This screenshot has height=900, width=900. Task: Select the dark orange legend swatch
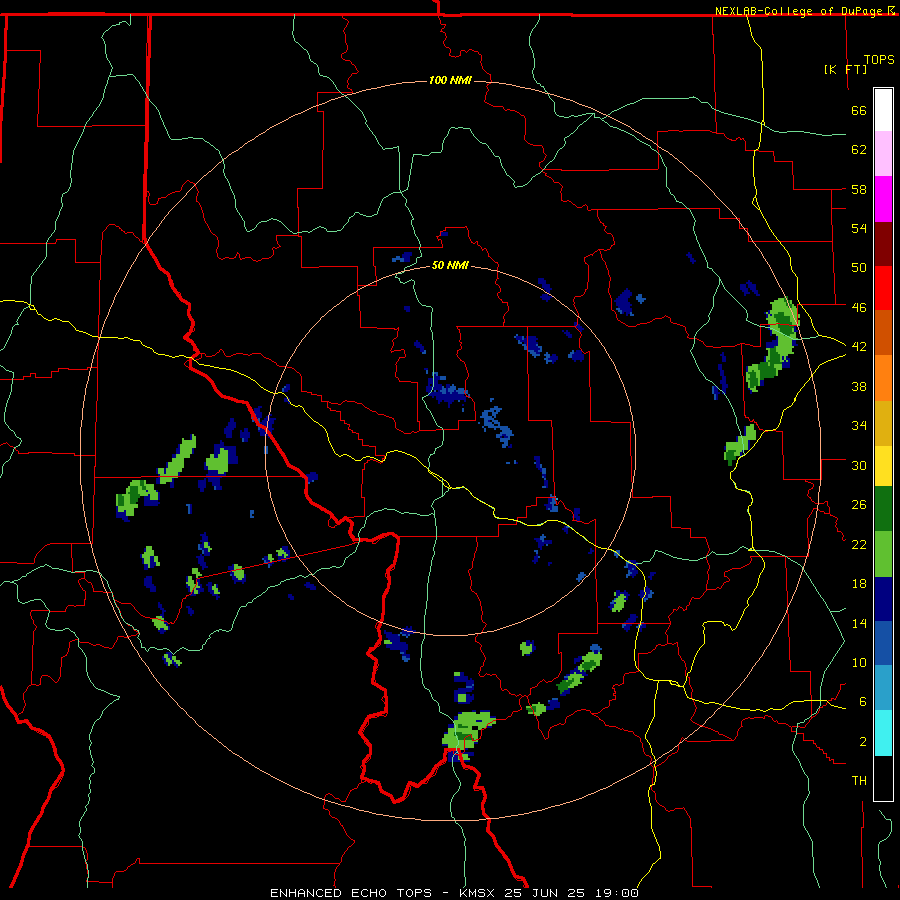883,333
